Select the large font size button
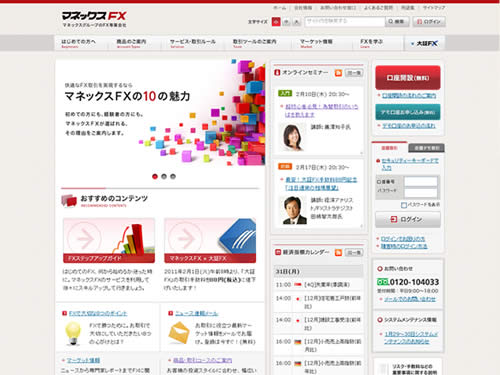Image resolution: width=500 pixels, height=375 pixels. (297, 22)
